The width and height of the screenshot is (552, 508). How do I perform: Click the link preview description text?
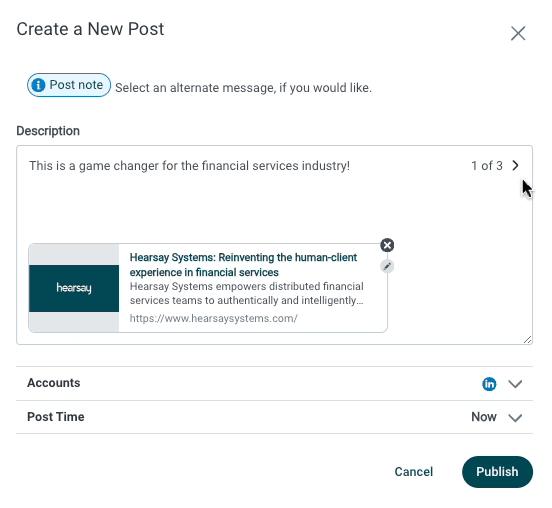pos(246,293)
